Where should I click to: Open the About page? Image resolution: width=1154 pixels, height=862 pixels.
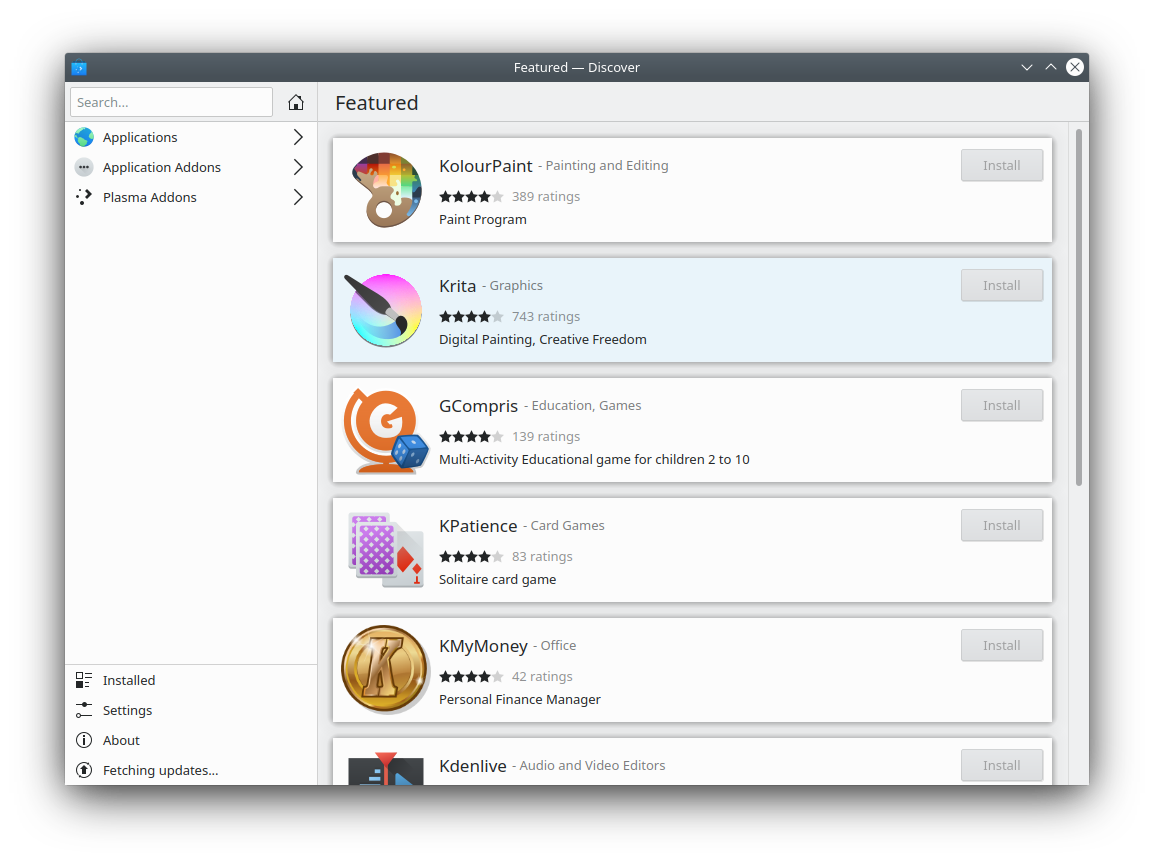pyautogui.click(x=191, y=741)
